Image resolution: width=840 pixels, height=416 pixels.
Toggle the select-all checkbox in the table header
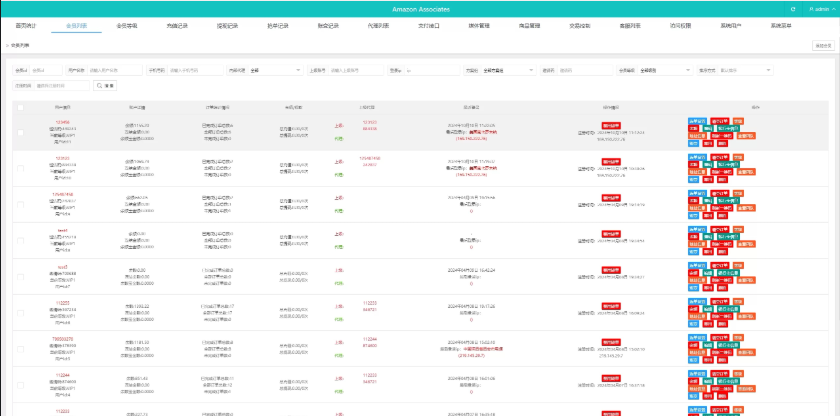point(20,108)
